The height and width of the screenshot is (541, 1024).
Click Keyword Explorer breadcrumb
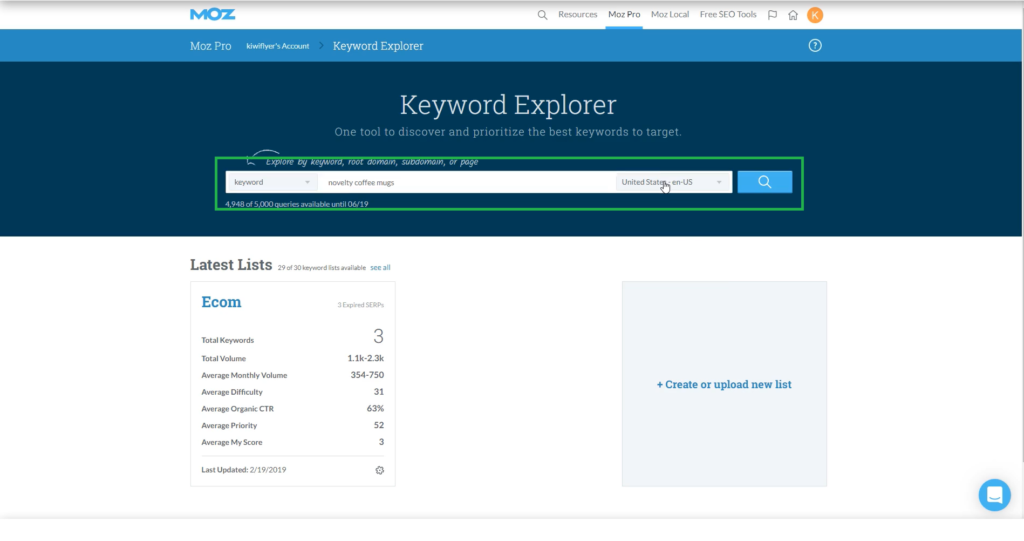pos(378,46)
